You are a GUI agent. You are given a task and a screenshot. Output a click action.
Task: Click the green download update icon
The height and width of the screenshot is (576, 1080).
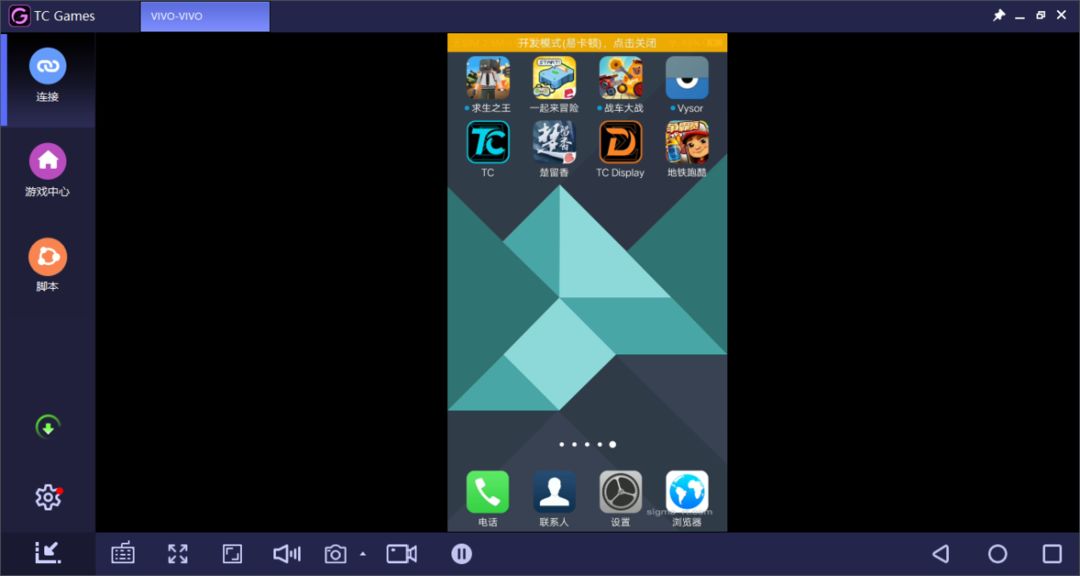pyautogui.click(x=48, y=427)
